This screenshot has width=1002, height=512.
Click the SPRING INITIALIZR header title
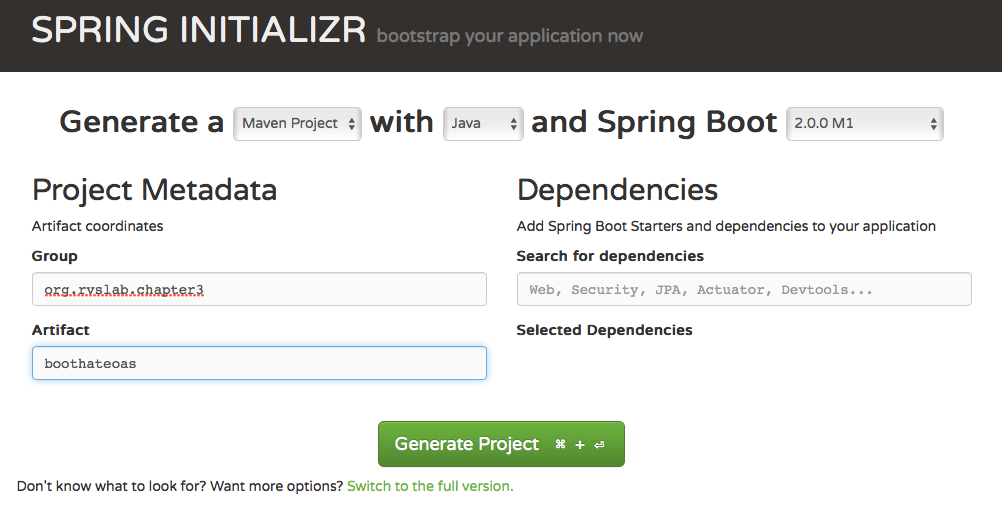point(199,29)
